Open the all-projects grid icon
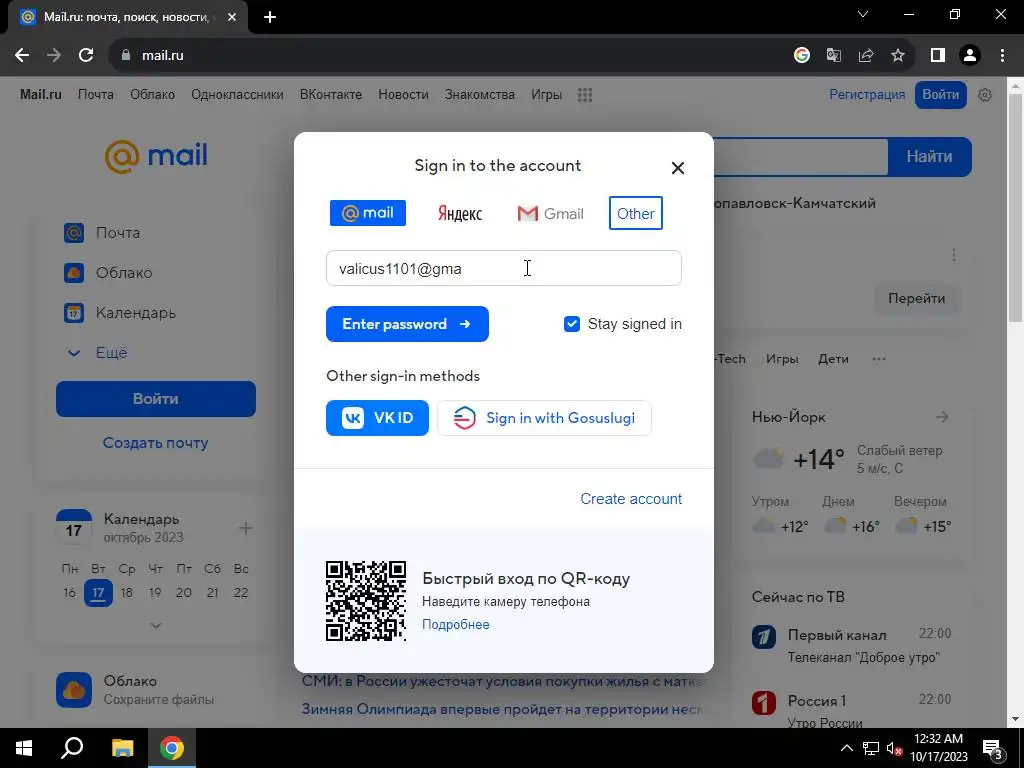 (x=585, y=95)
